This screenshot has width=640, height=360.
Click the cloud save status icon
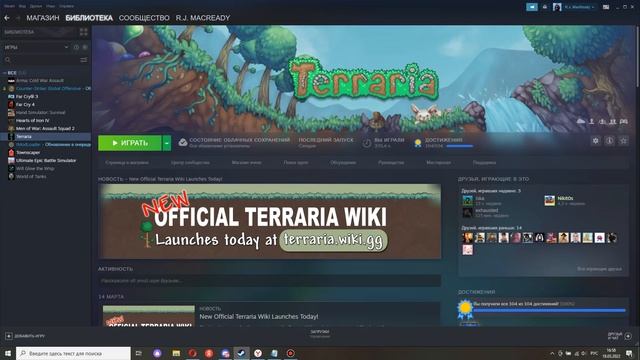pyautogui.click(x=183, y=142)
